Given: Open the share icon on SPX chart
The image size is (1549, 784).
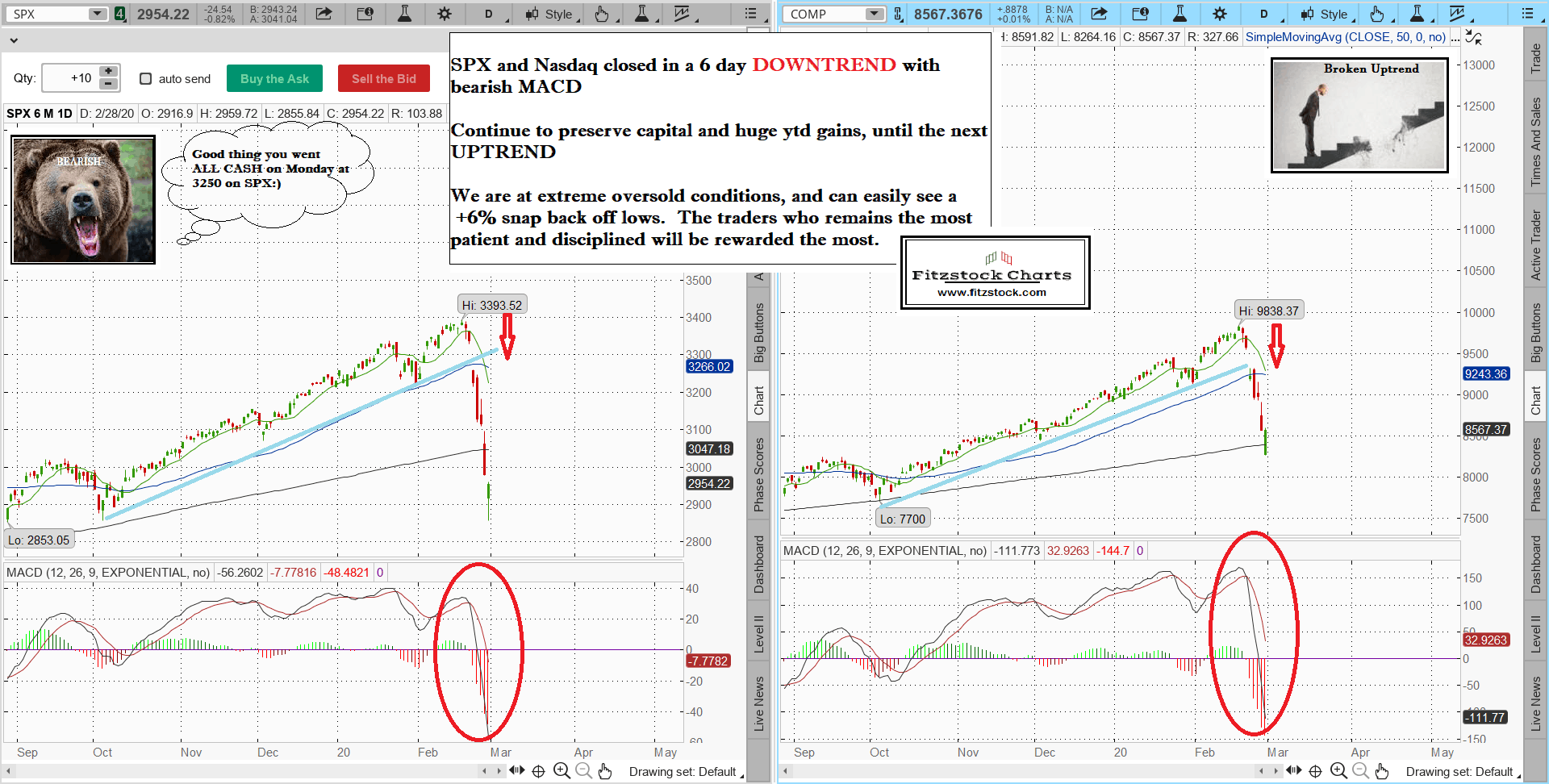Looking at the screenshot, I should (x=324, y=14).
